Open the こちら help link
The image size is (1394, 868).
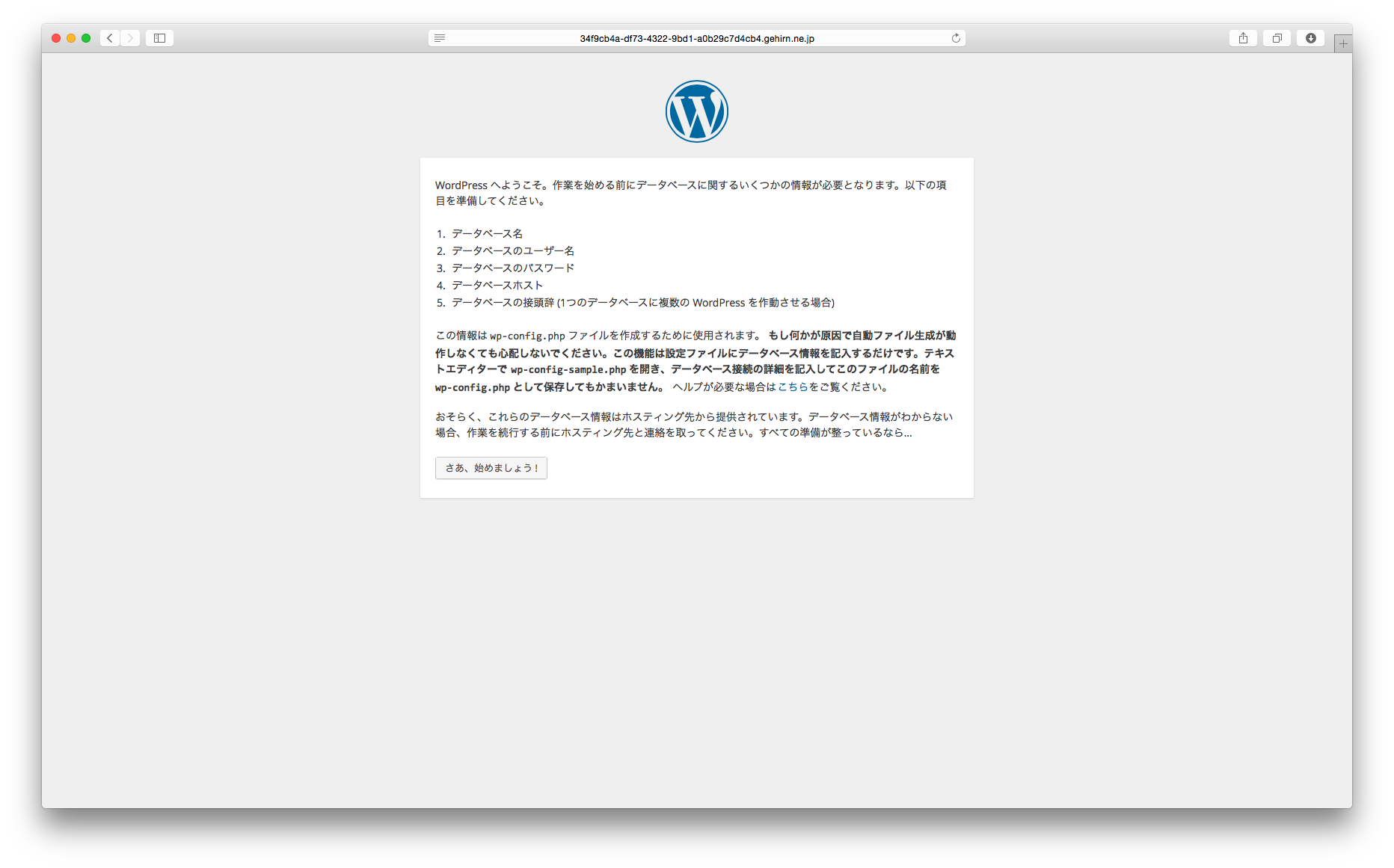(x=793, y=387)
